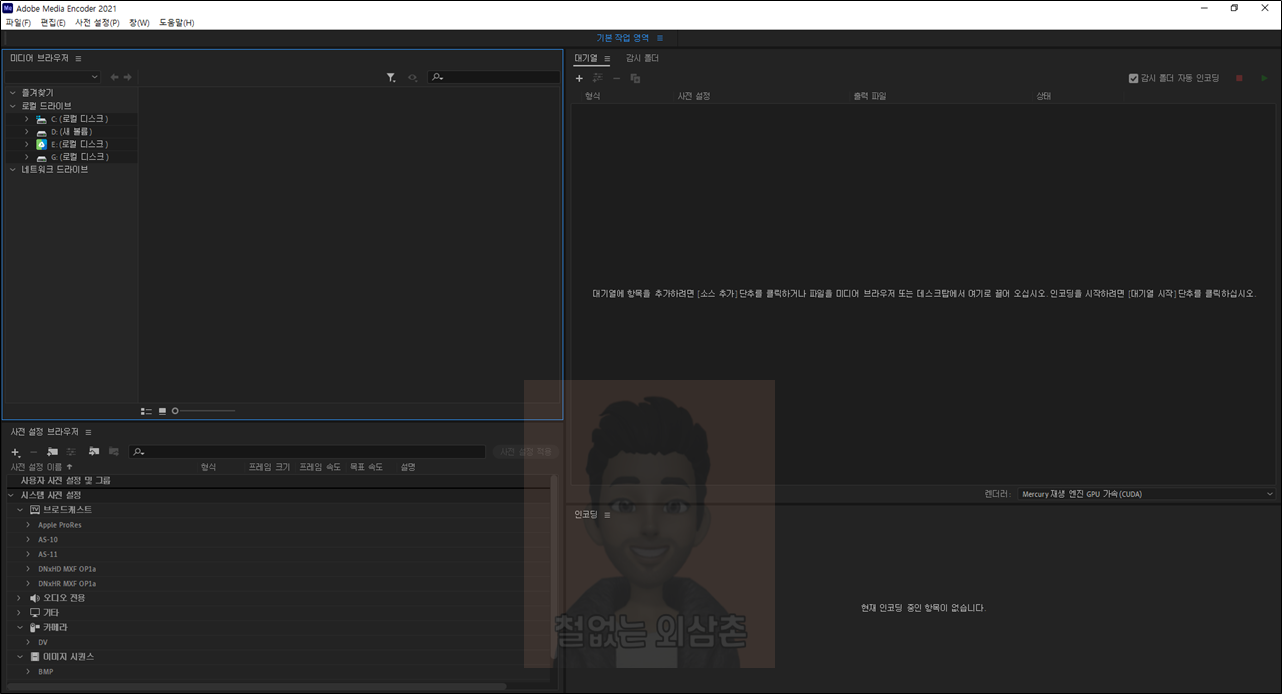The width and height of the screenshot is (1282, 694).
Task: Open the 편집(E) menu
Action: tap(53, 22)
